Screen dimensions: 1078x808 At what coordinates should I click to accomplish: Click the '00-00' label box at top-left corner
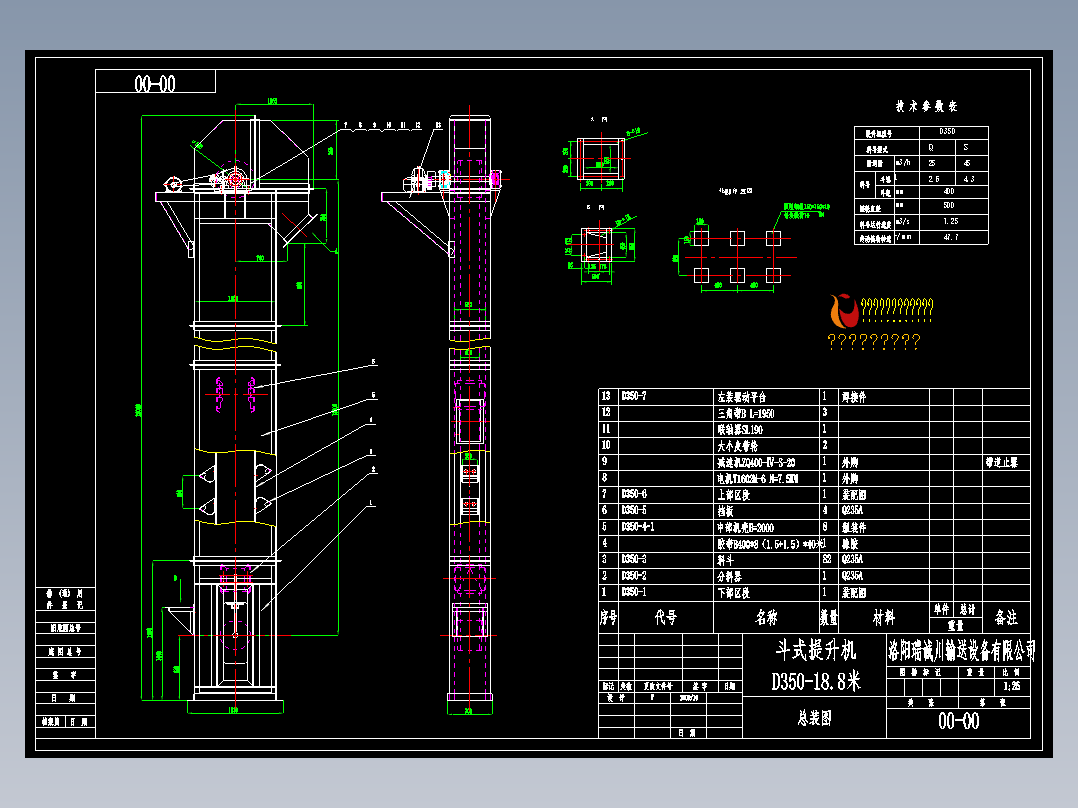pyautogui.click(x=155, y=81)
